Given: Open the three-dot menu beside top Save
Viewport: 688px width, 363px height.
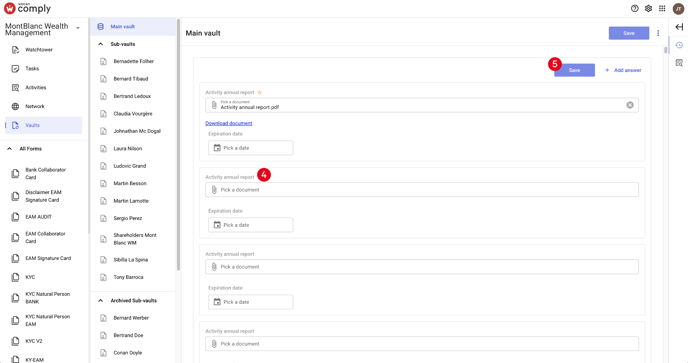Looking at the screenshot, I should click(x=658, y=33).
